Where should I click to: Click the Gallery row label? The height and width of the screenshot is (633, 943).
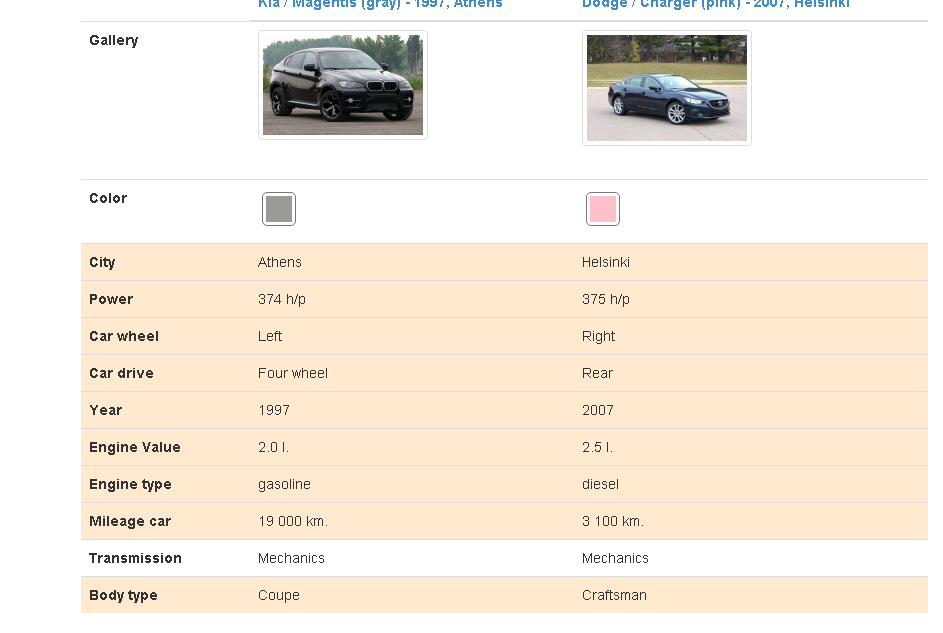(114, 40)
